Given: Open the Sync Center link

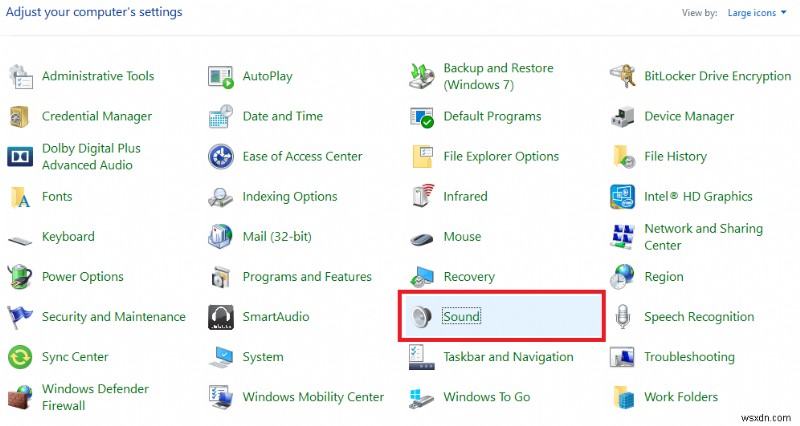Looking at the screenshot, I should coord(75,357).
